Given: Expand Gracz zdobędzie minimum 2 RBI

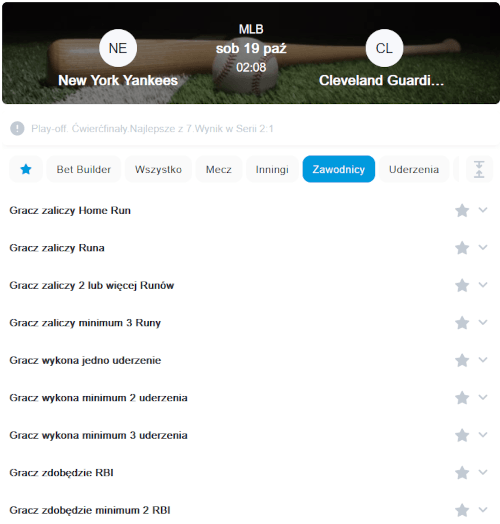Looking at the screenshot, I should (x=483, y=509).
